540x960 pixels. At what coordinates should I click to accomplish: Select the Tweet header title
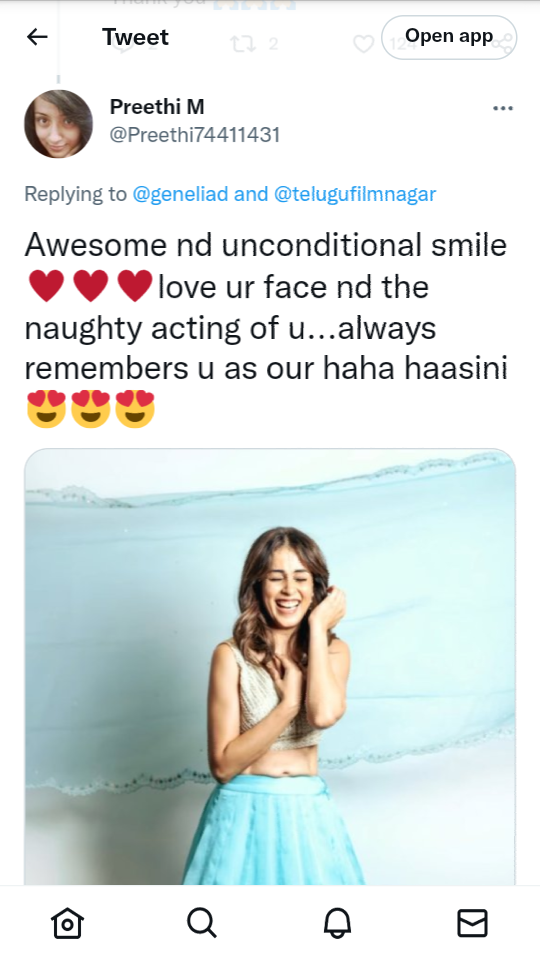[135, 37]
